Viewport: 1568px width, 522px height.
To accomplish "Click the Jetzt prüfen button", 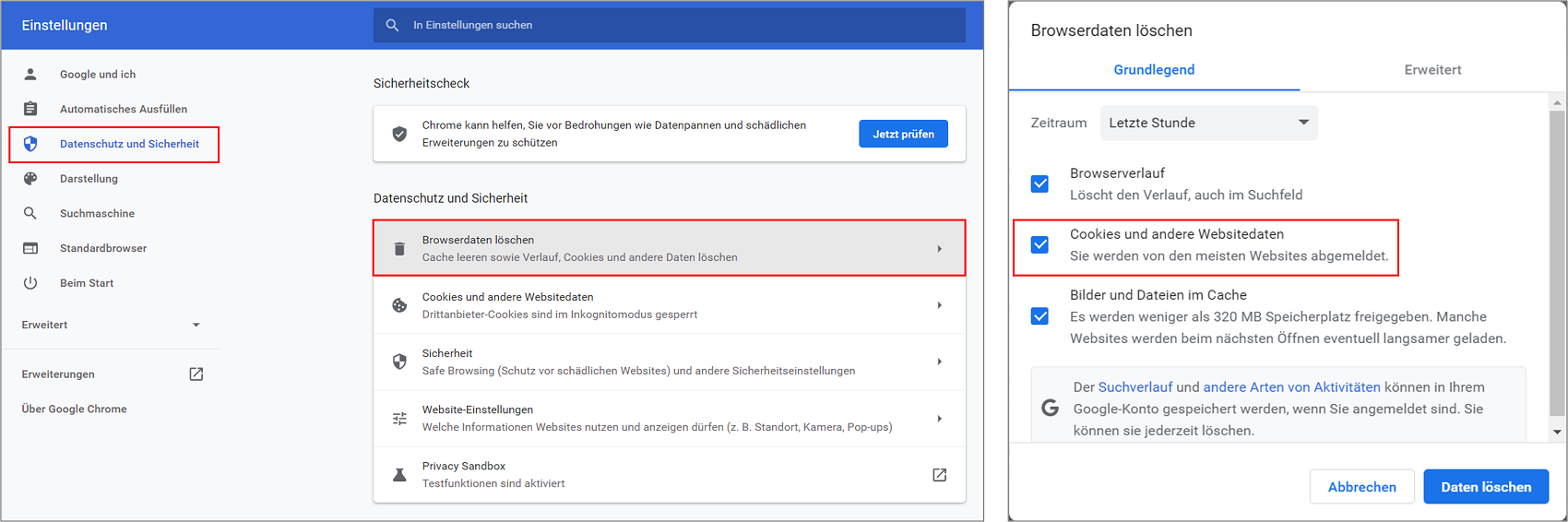I will point(903,134).
